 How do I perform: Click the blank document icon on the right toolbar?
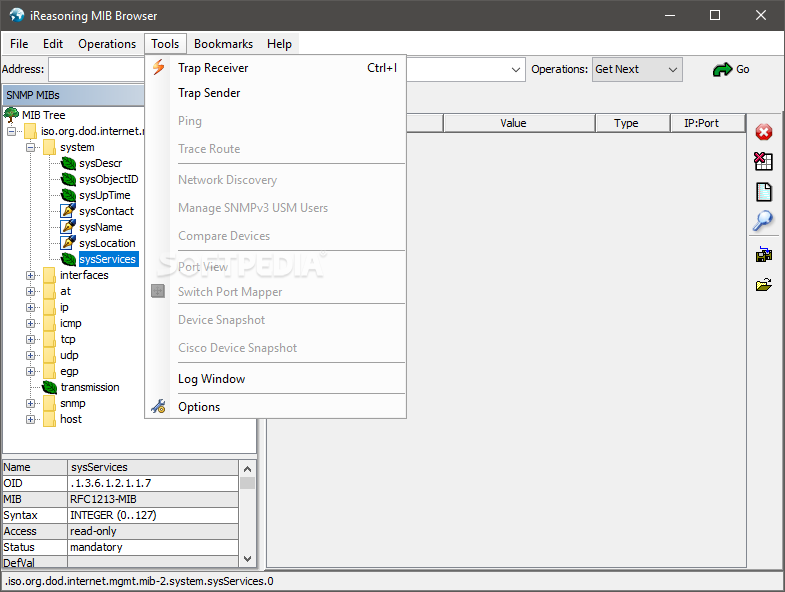pyautogui.click(x=763, y=192)
